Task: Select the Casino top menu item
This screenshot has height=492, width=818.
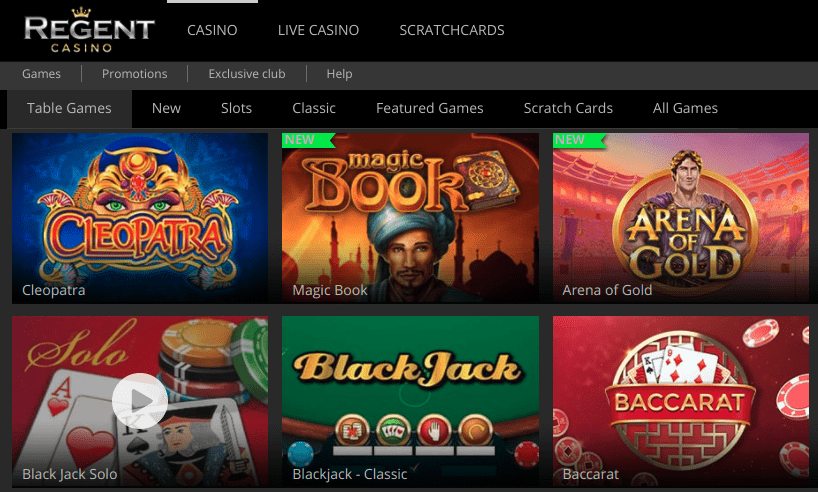Action: tap(212, 30)
